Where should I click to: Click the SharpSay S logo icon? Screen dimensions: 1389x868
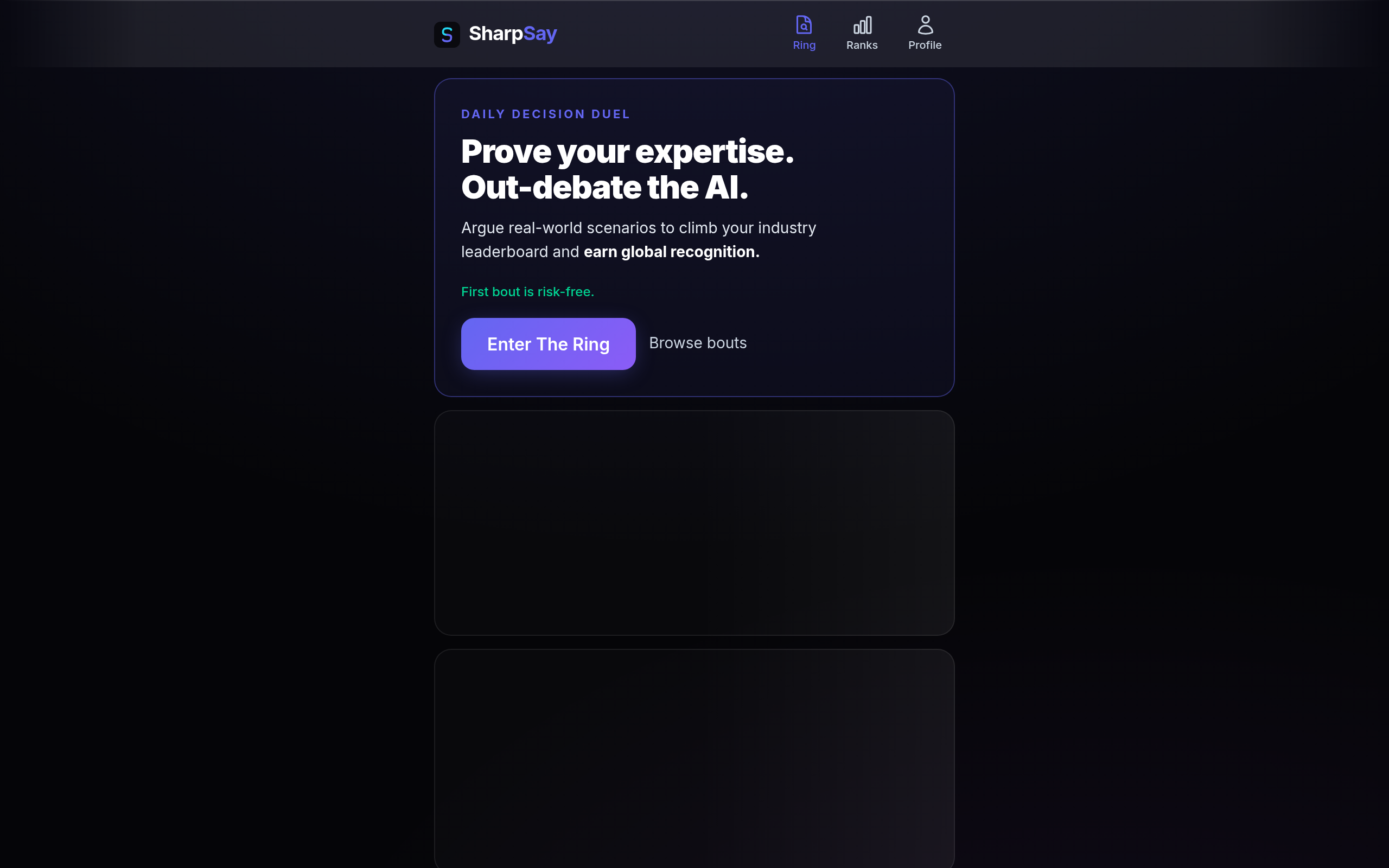(447, 34)
